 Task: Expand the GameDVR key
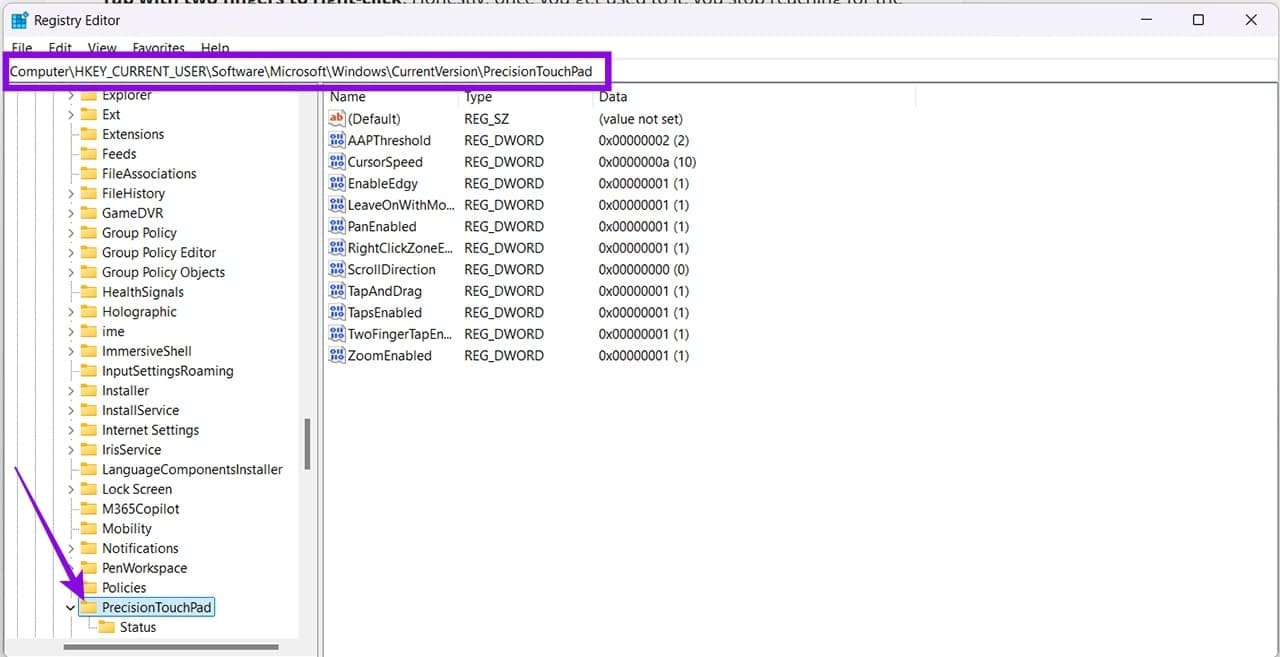coord(71,213)
